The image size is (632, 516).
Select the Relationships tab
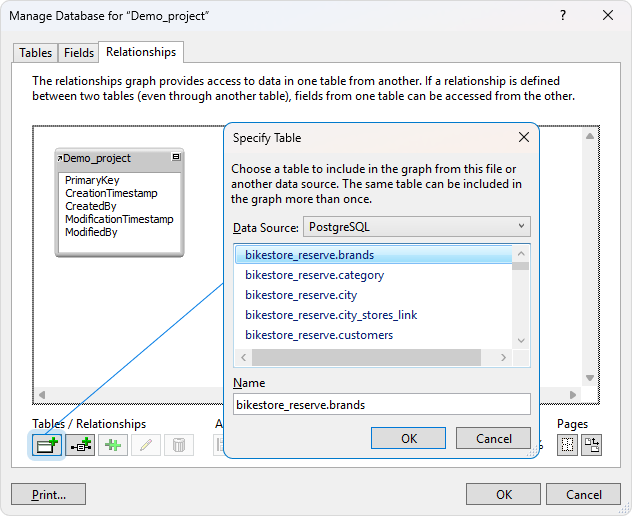pos(141,52)
